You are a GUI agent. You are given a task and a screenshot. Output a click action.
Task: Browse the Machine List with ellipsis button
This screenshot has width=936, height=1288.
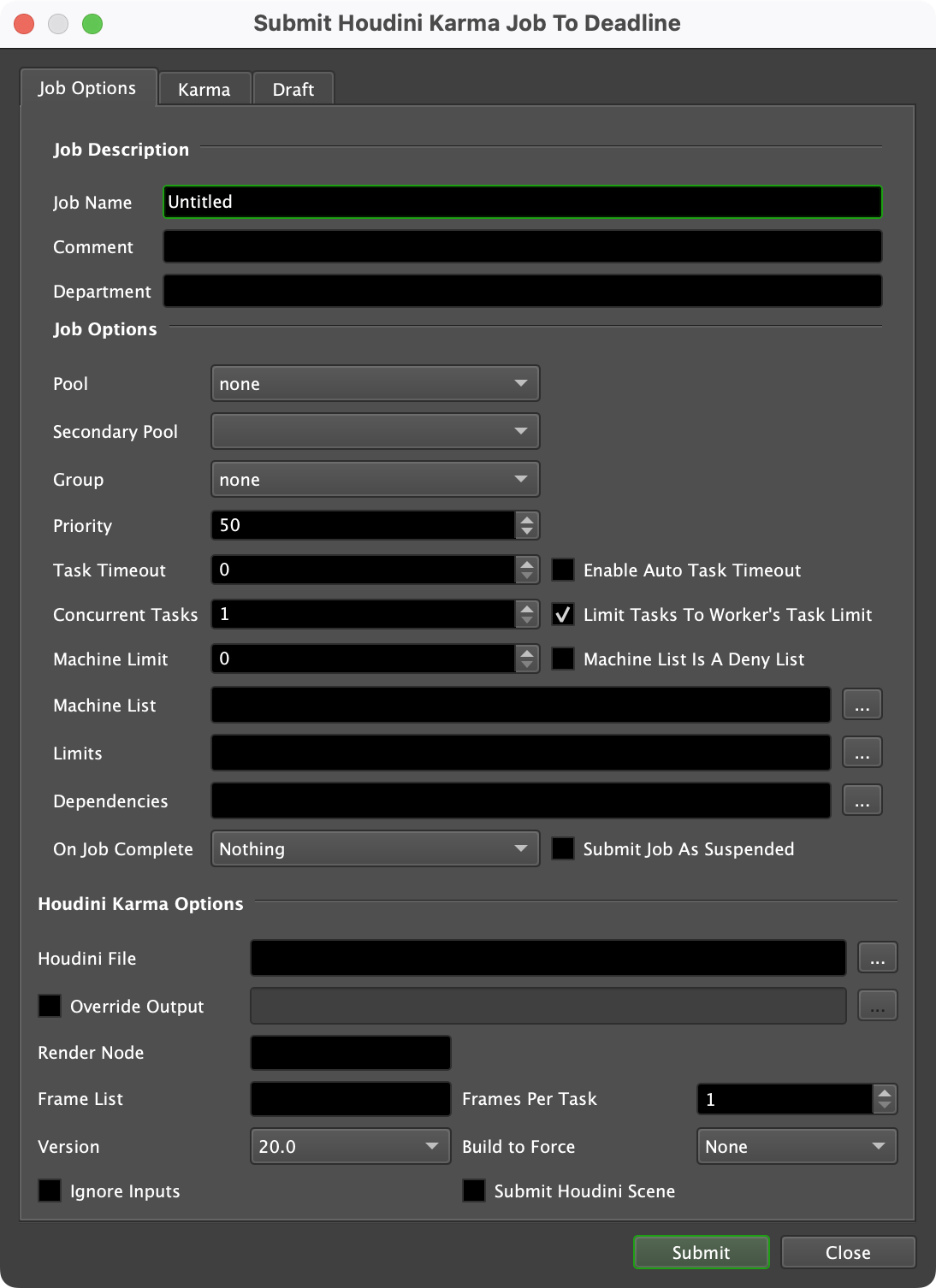point(862,705)
